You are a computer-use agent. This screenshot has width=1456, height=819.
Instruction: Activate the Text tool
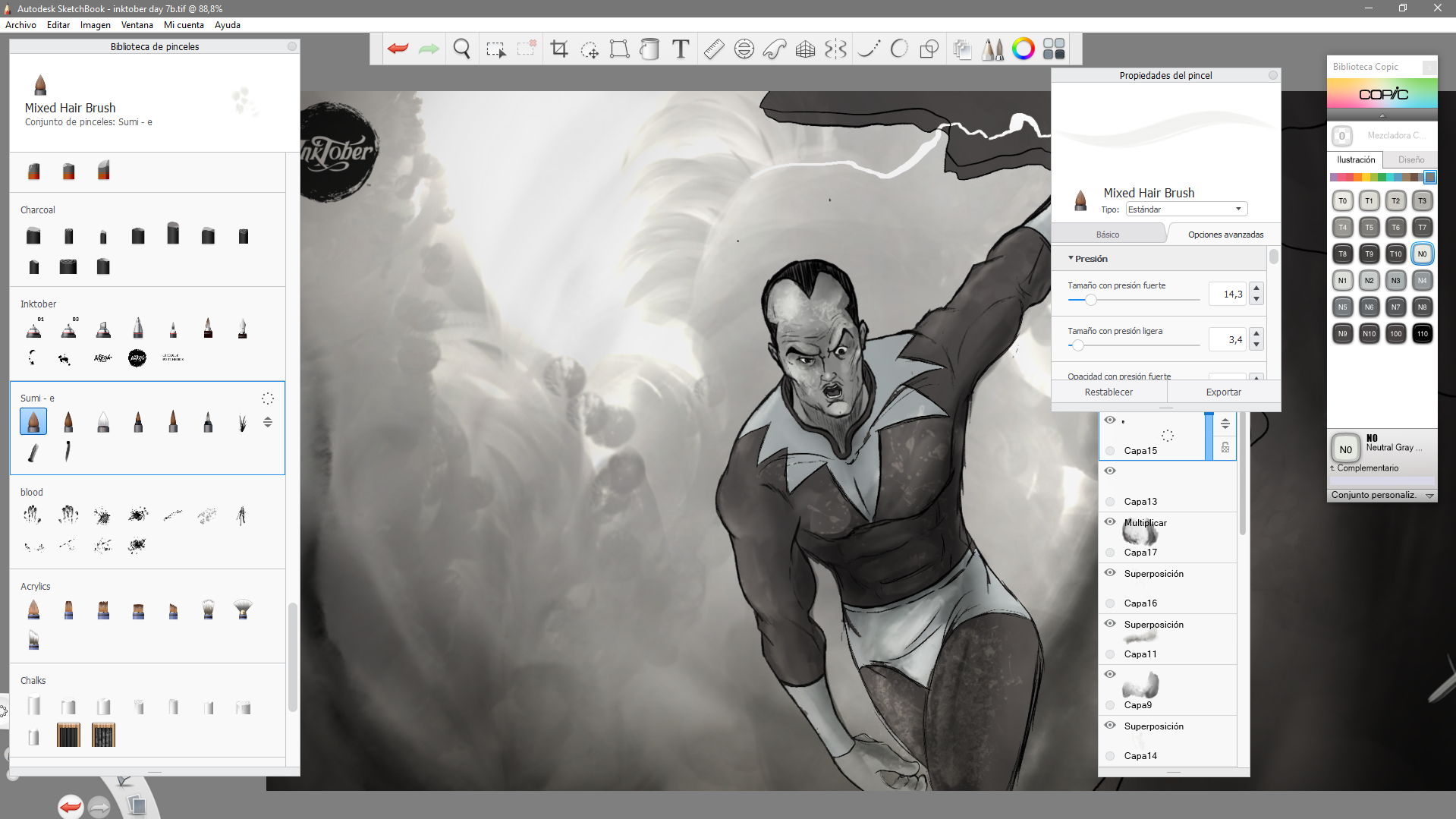pyautogui.click(x=681, y=49)
